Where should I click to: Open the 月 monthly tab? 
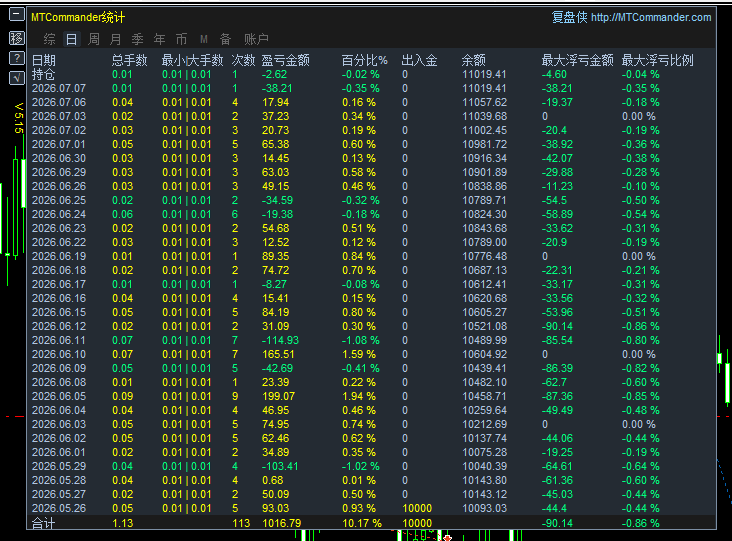(115, 39)
